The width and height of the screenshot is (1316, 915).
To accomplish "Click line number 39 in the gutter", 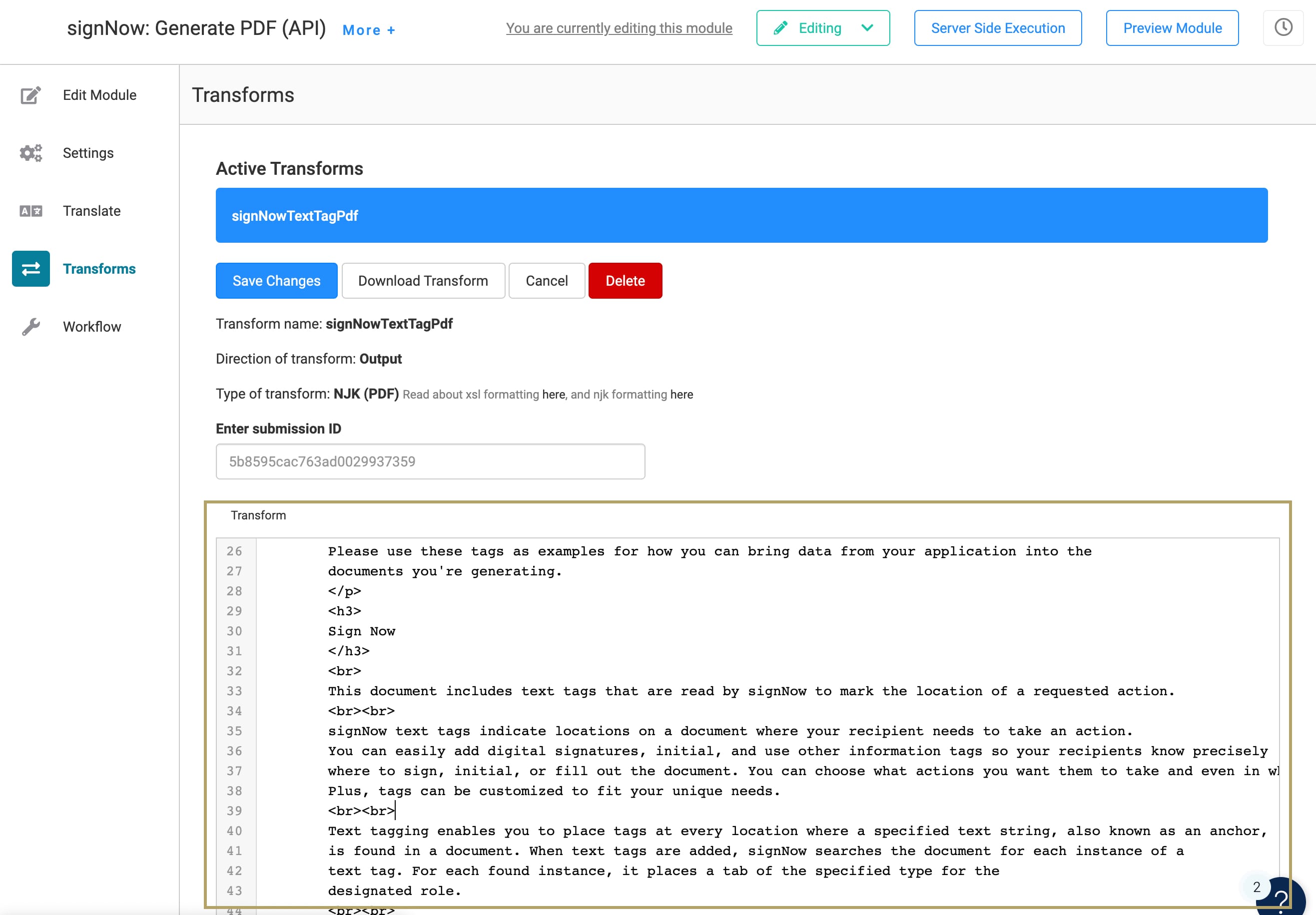I will click(x=234, y=811).
